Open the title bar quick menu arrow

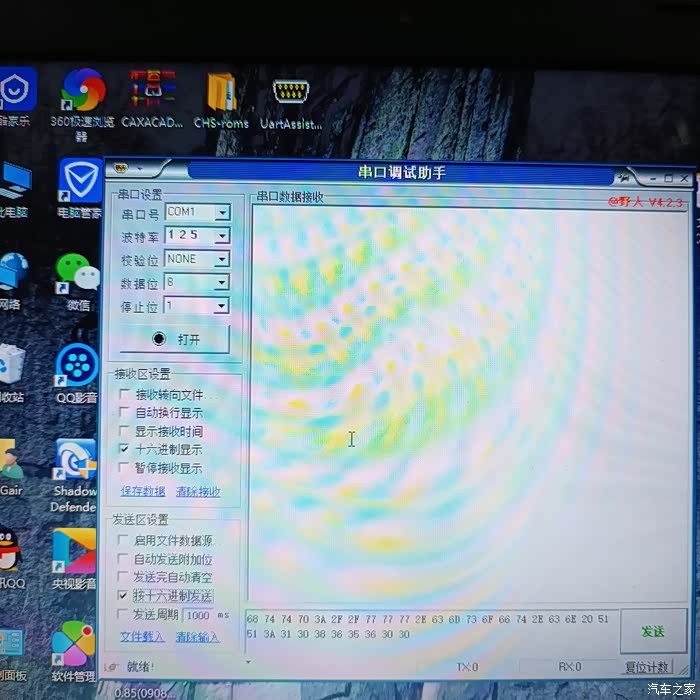tap(140, 169)
